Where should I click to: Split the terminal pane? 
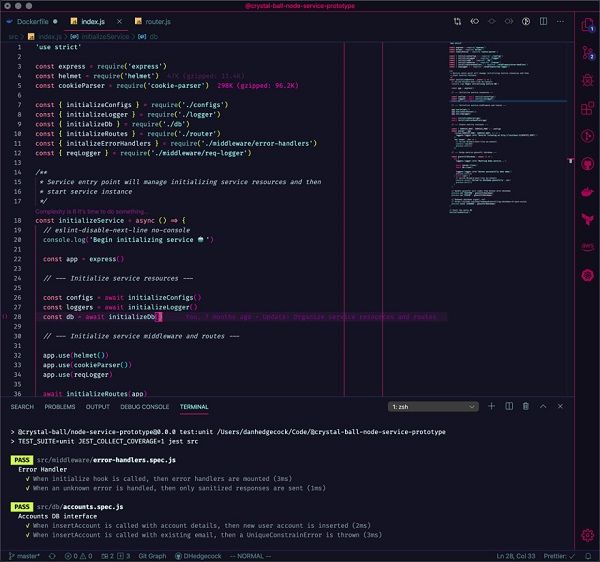[510, 407]
